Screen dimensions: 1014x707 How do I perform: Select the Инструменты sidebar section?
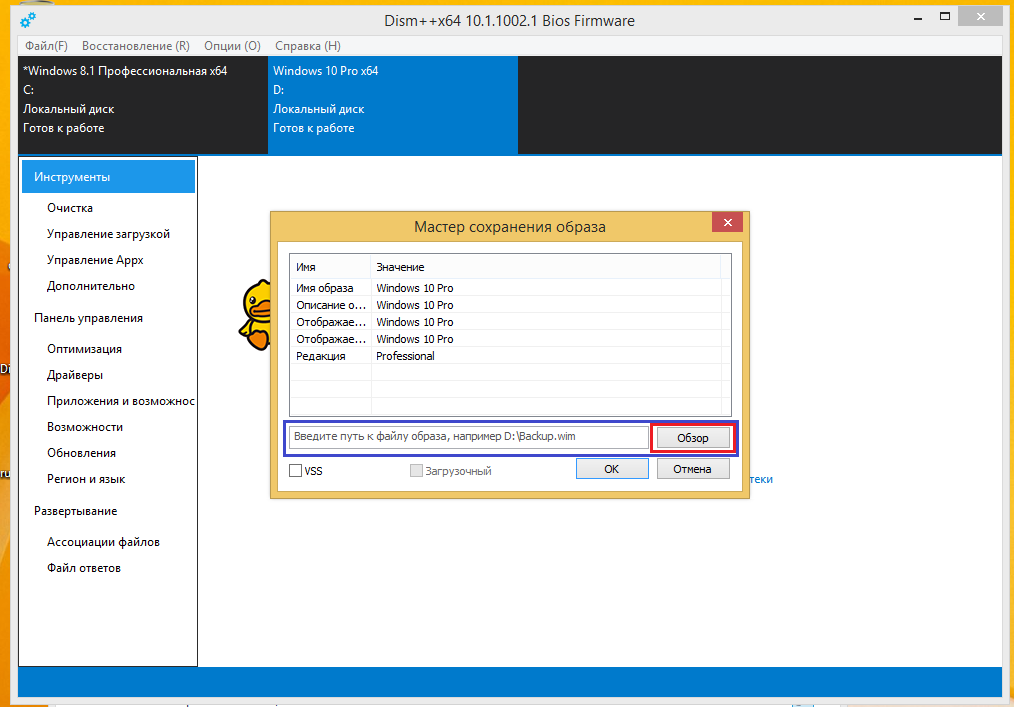point(108,177)
